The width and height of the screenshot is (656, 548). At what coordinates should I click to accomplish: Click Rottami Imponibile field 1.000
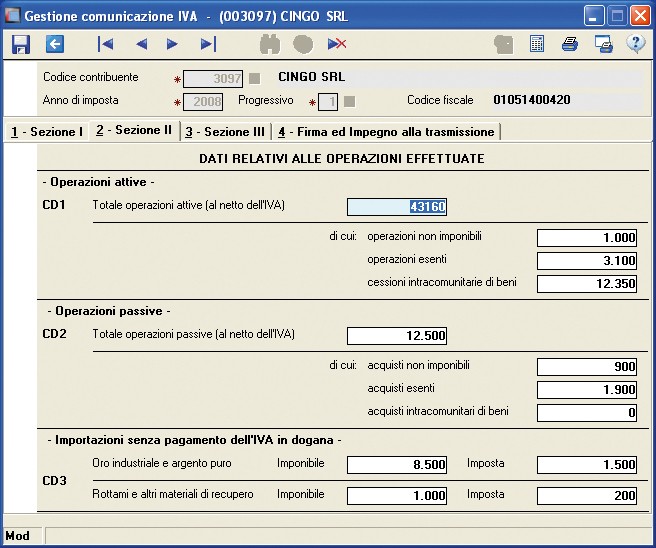397,496
